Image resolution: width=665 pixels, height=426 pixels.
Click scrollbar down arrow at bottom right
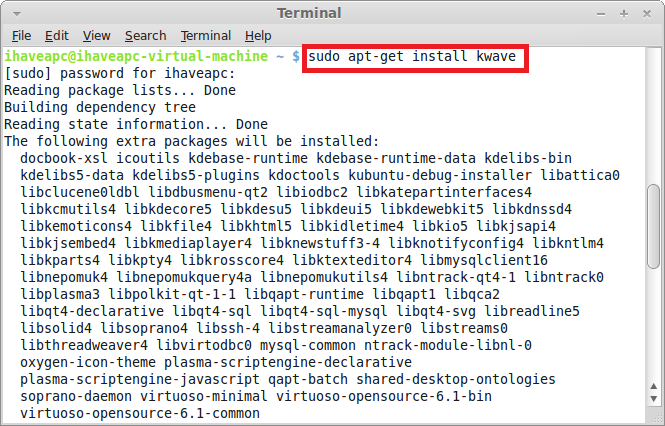(x=654, y=398)
